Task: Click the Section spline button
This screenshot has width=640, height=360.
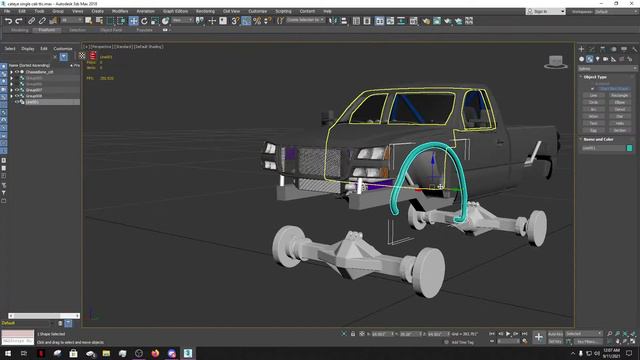Action: click(x=620, y=131)
